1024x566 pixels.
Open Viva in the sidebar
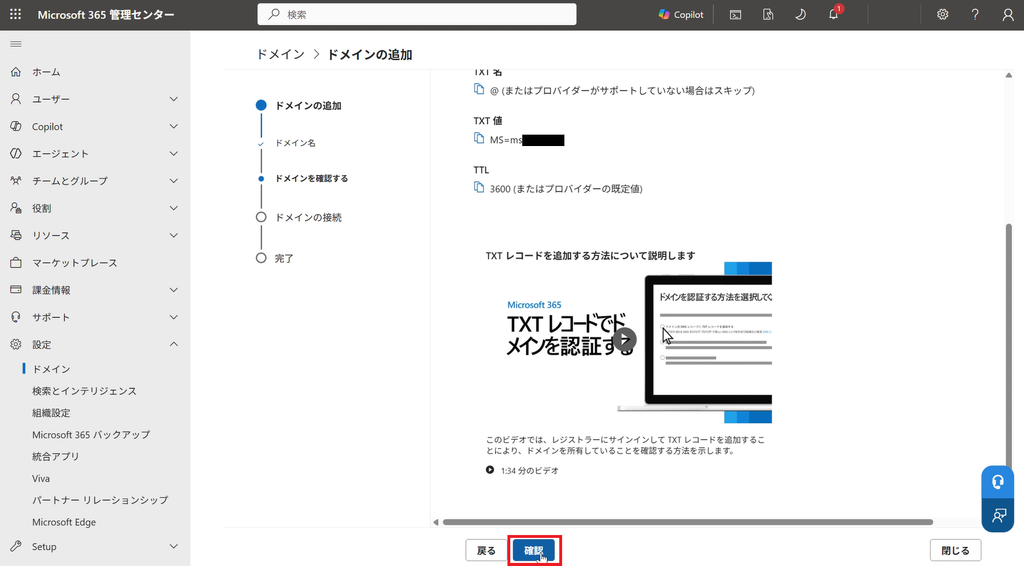(40, 479)
